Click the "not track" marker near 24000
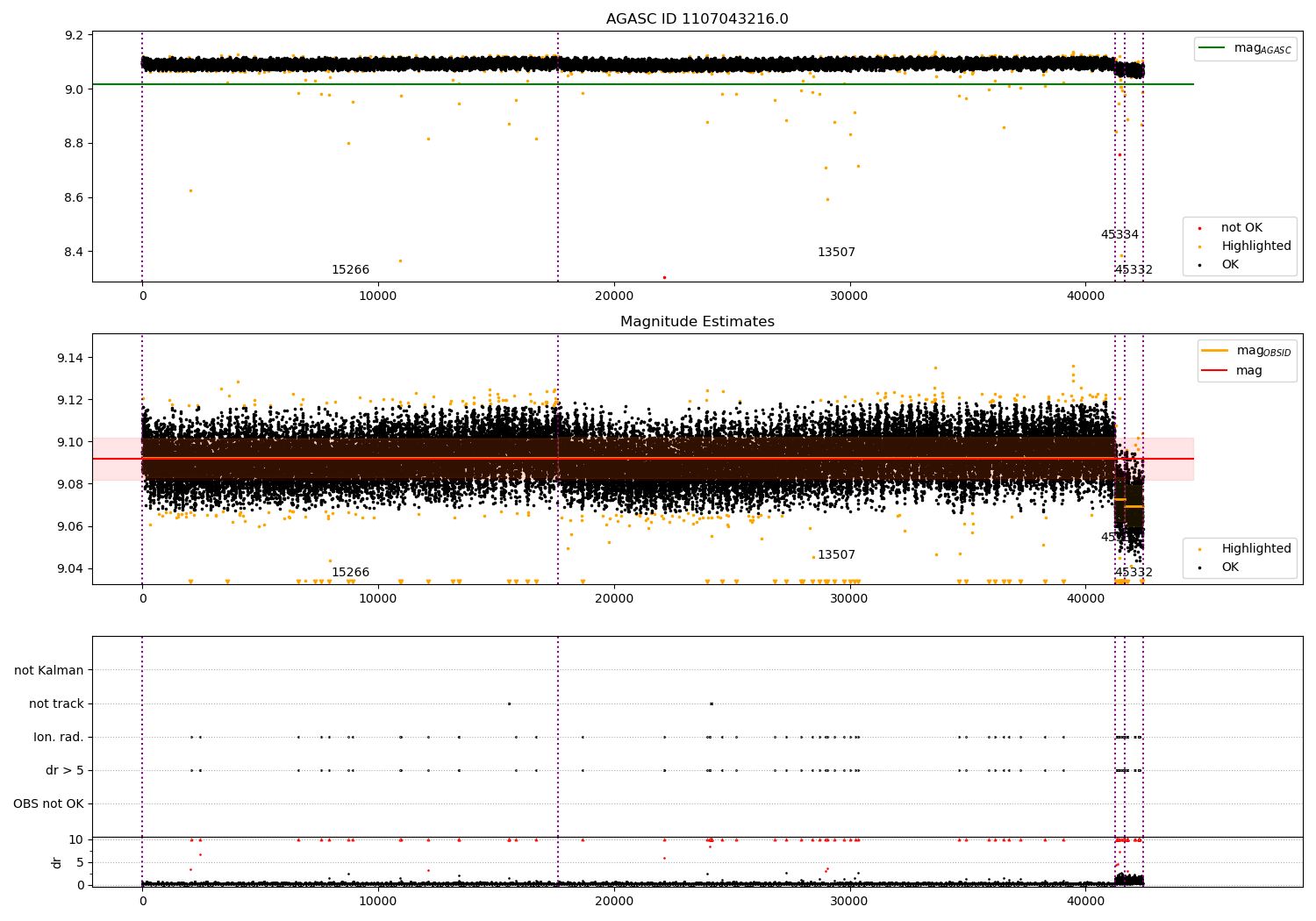 point(712,703)
